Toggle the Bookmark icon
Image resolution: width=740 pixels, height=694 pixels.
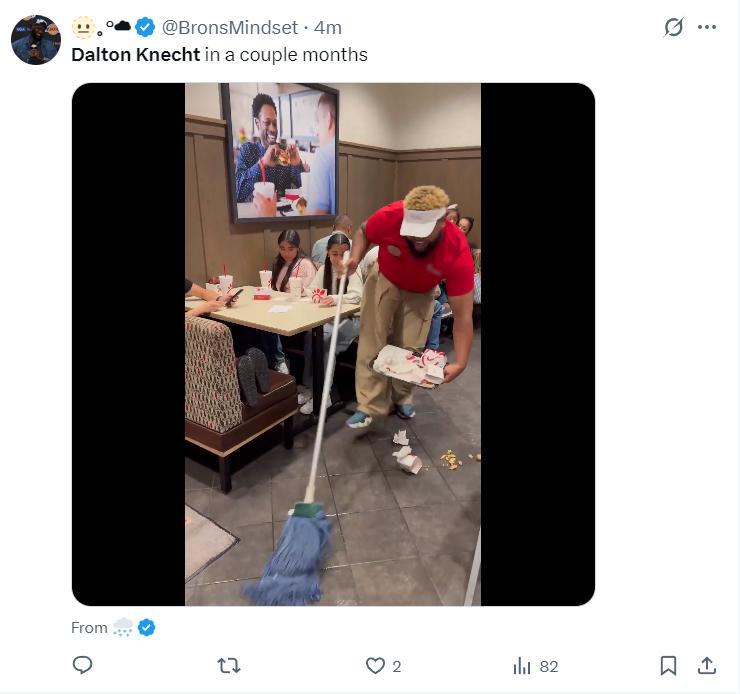point(668,665)
